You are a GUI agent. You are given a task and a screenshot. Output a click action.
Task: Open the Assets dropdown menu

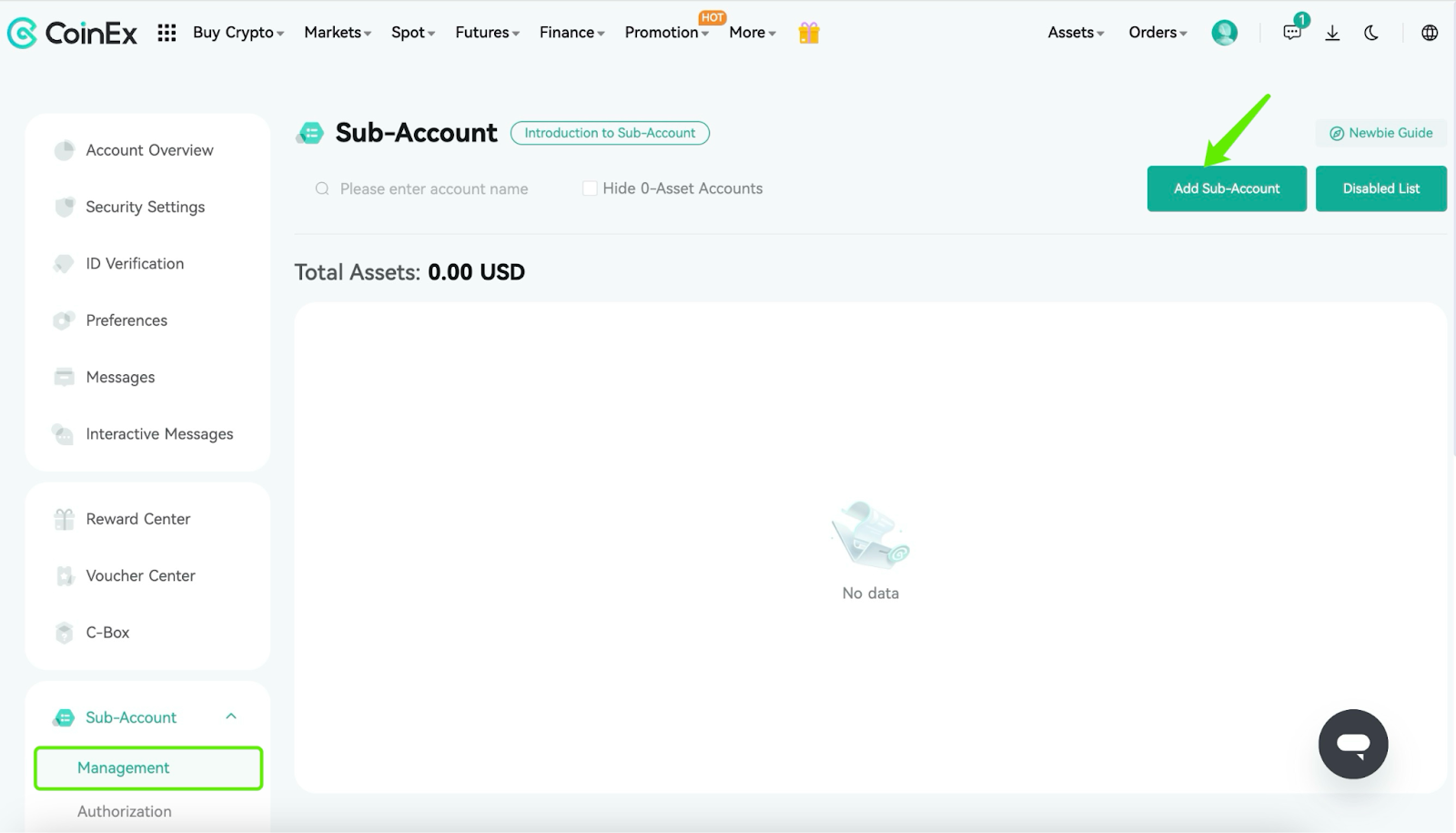[1076, 33]
